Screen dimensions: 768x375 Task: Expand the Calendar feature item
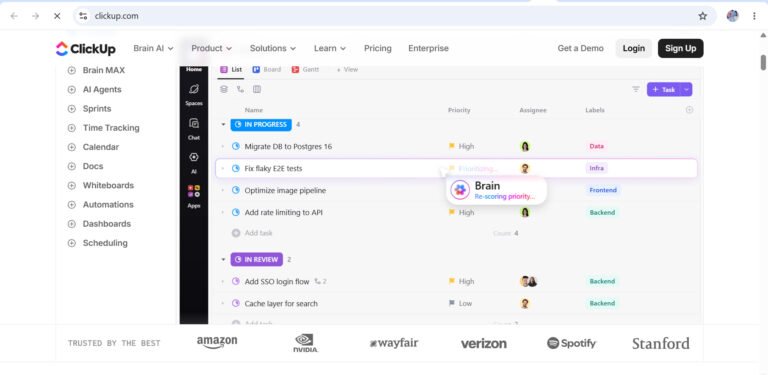coord(72,147)
